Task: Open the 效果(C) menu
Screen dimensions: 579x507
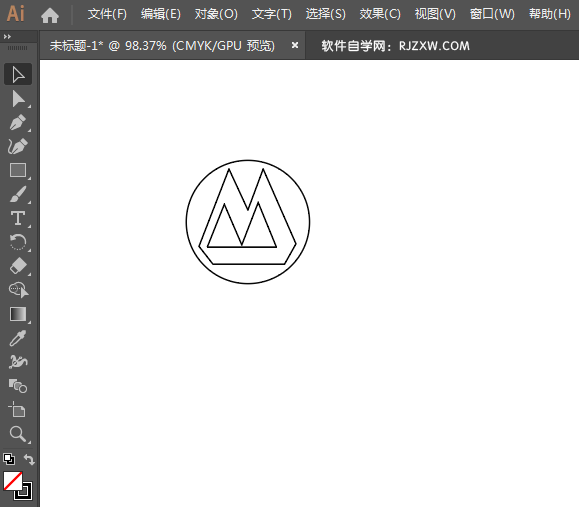Action: click(380, 14)
